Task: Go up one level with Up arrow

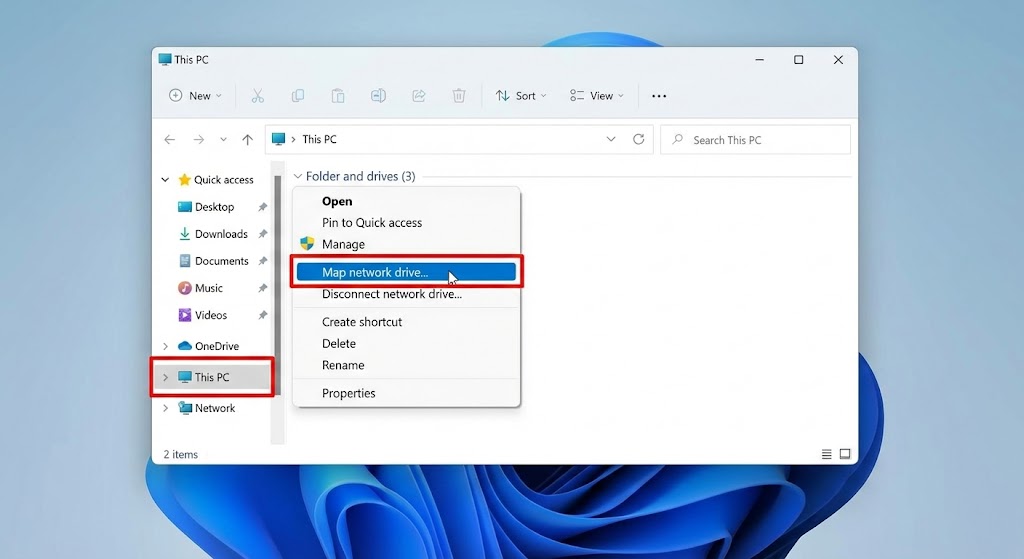Action: [x=248, y=140]
